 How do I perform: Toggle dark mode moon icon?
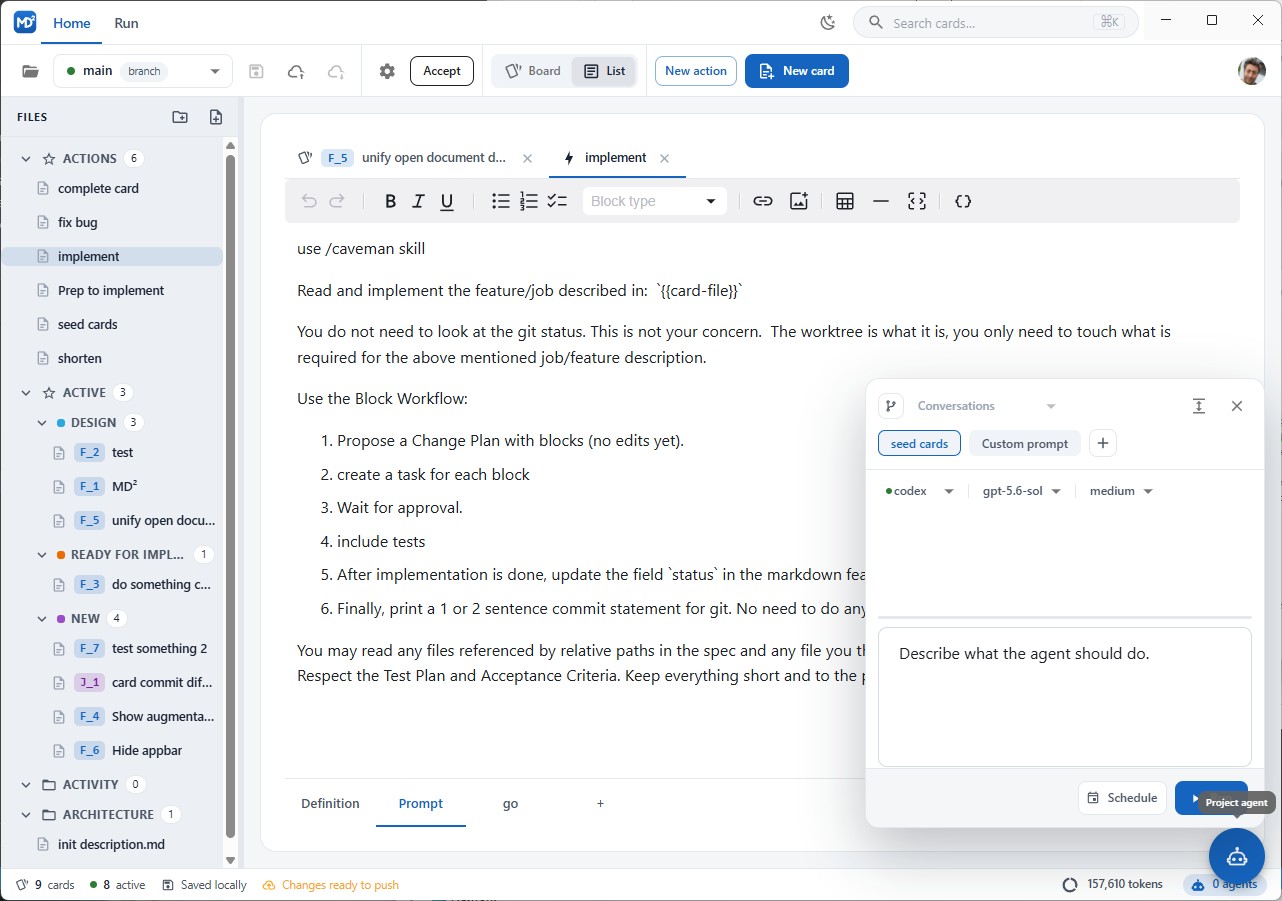[x=827, y=22]
